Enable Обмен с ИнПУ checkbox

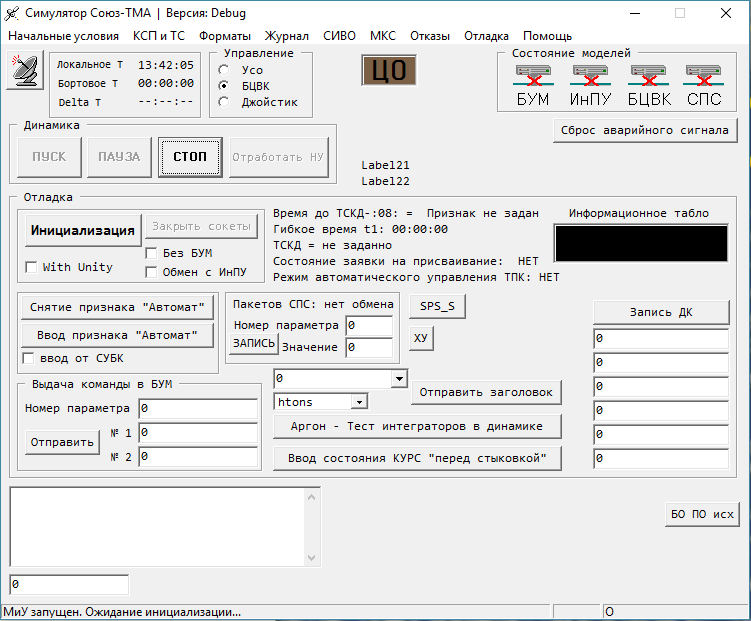(x=151, y=272)
